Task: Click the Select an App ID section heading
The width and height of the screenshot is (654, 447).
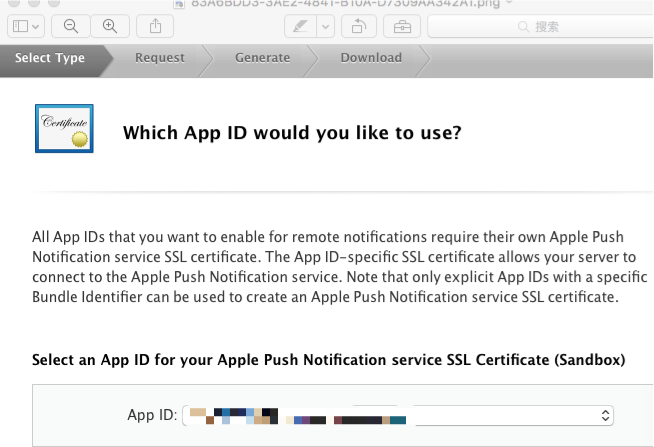Action: (x=329, y=360)
